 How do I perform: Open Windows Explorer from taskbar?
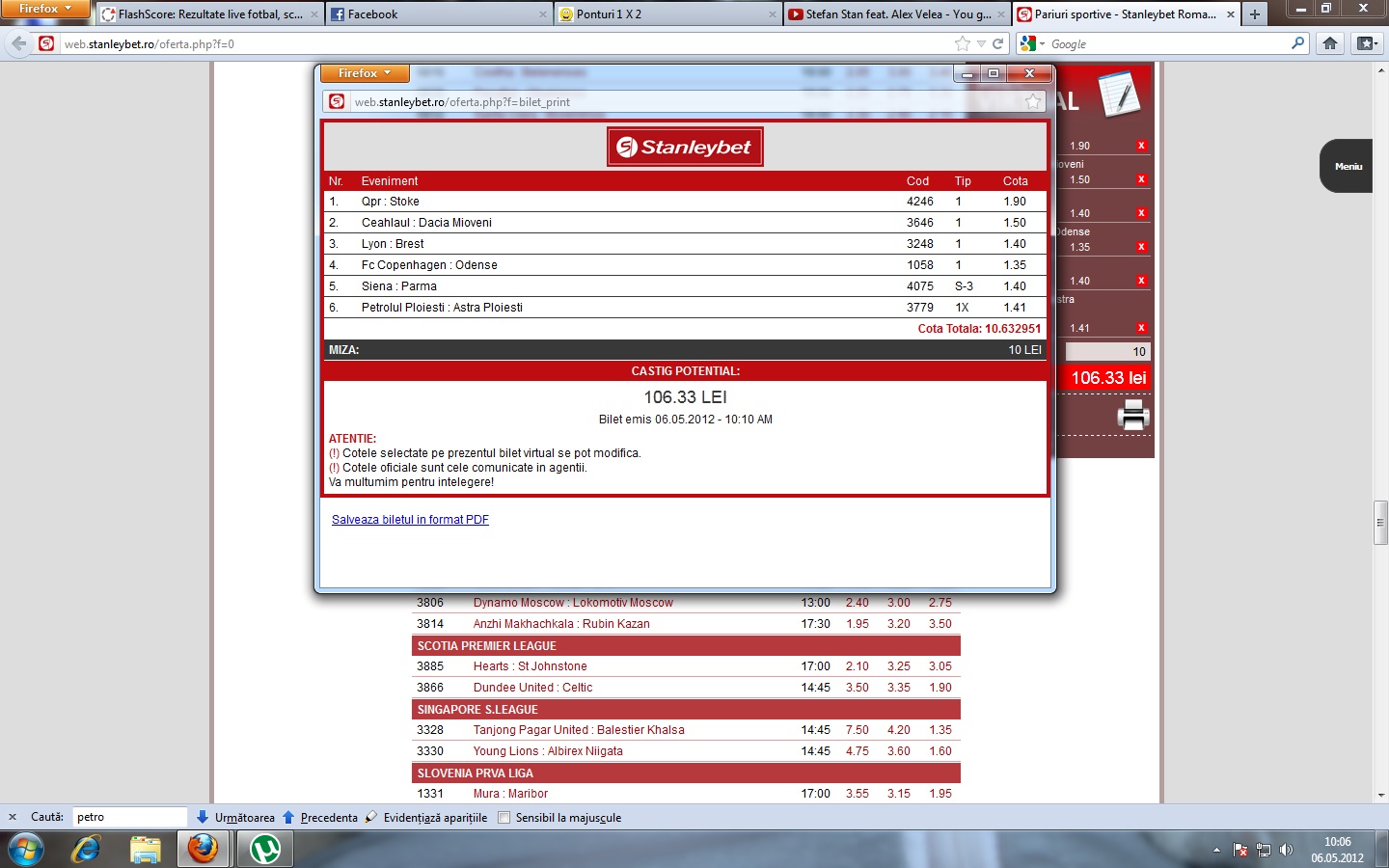pos(145,850)
